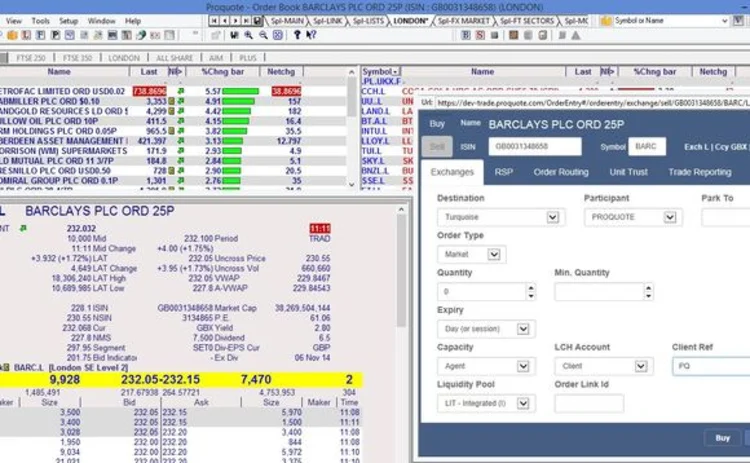Image resolution: width=750 pixels, height=463 pixels.
Task: Click the brown square toolbar icon
Action: [x=514, y=35]
